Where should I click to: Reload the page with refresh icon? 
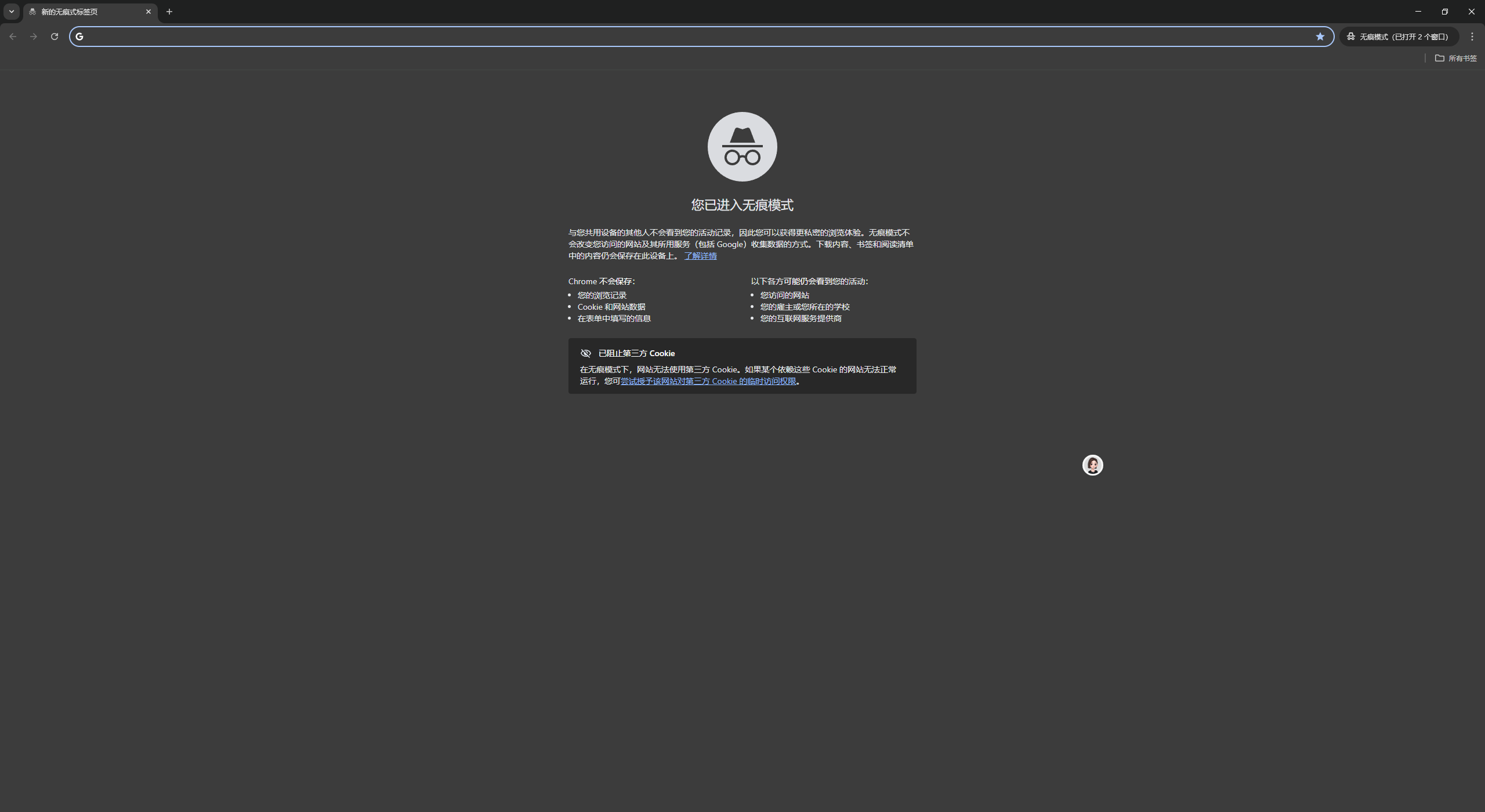pos(55,37)
